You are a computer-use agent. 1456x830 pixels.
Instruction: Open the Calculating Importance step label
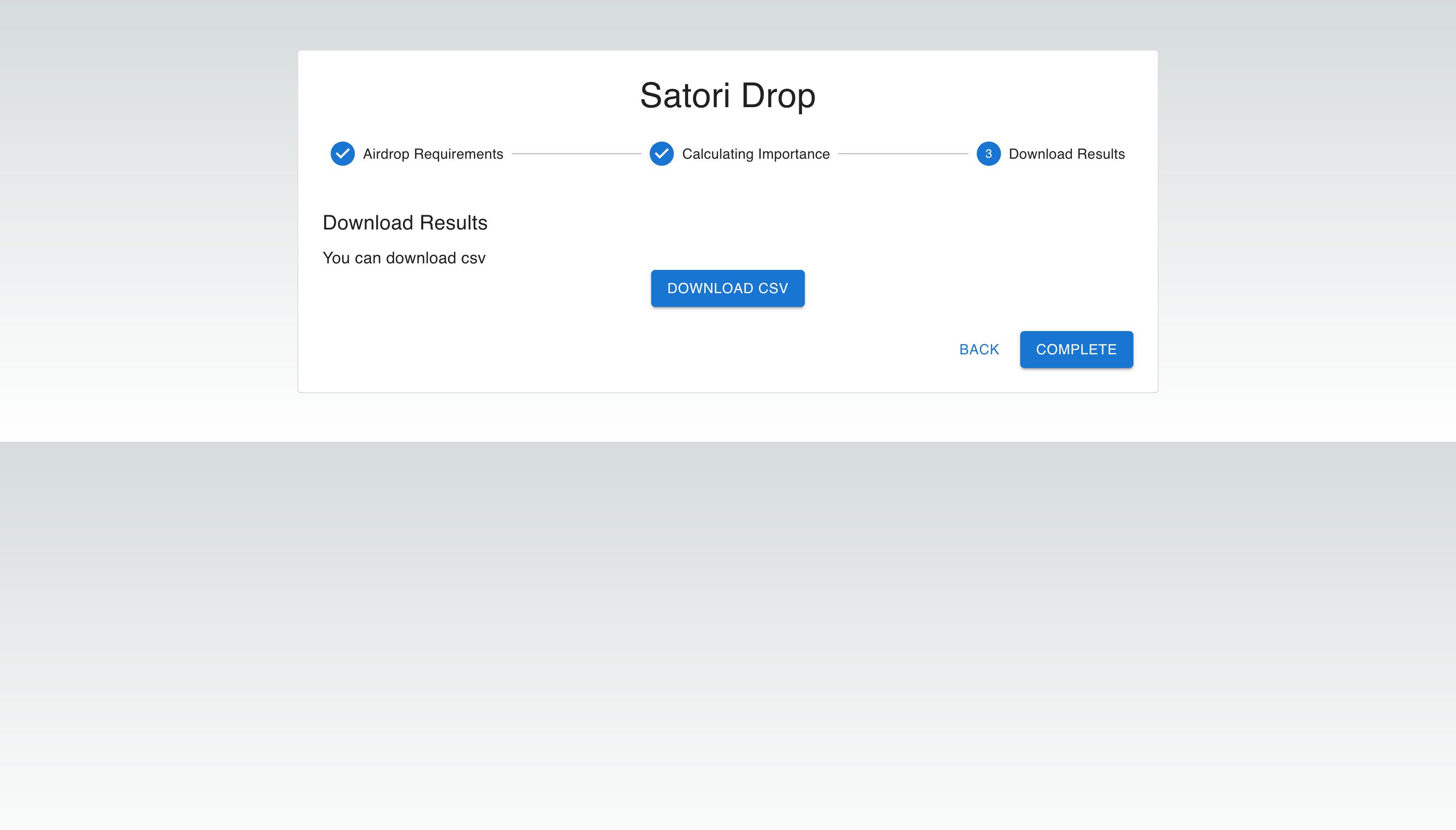pos(755,154)
